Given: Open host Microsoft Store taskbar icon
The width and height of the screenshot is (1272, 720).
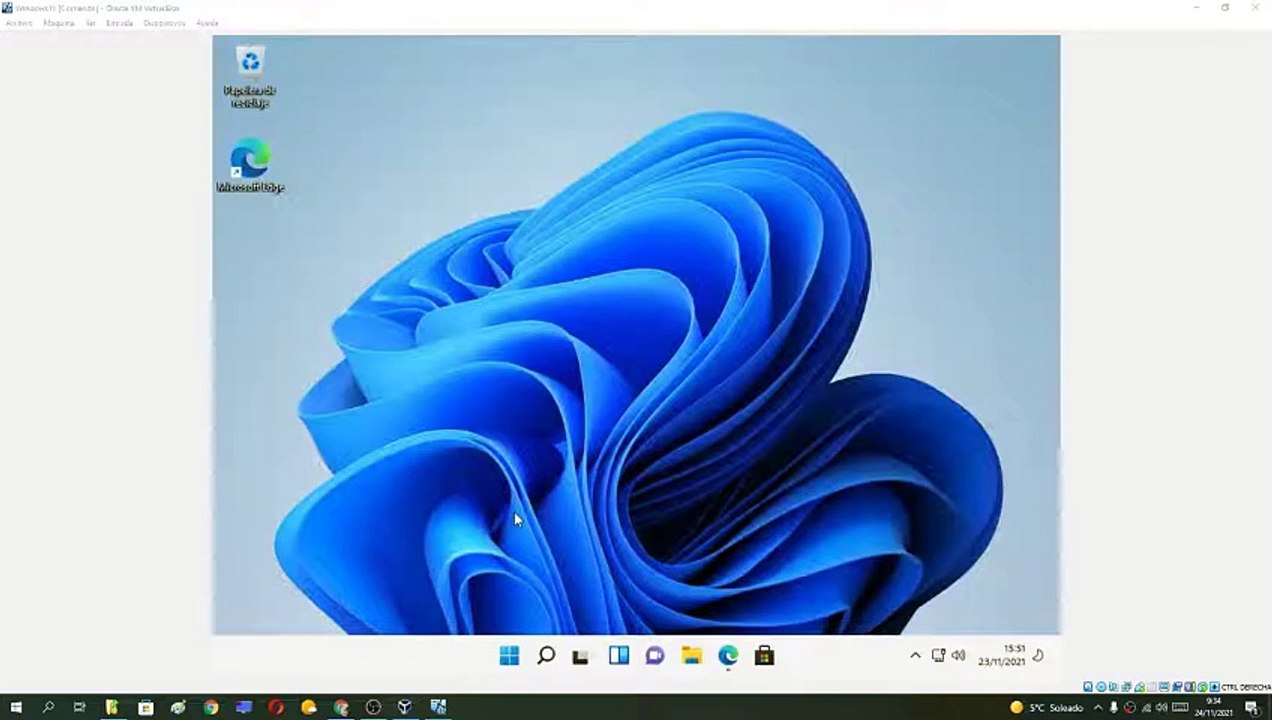Looking at the screenshot, I should pos(146,707).
